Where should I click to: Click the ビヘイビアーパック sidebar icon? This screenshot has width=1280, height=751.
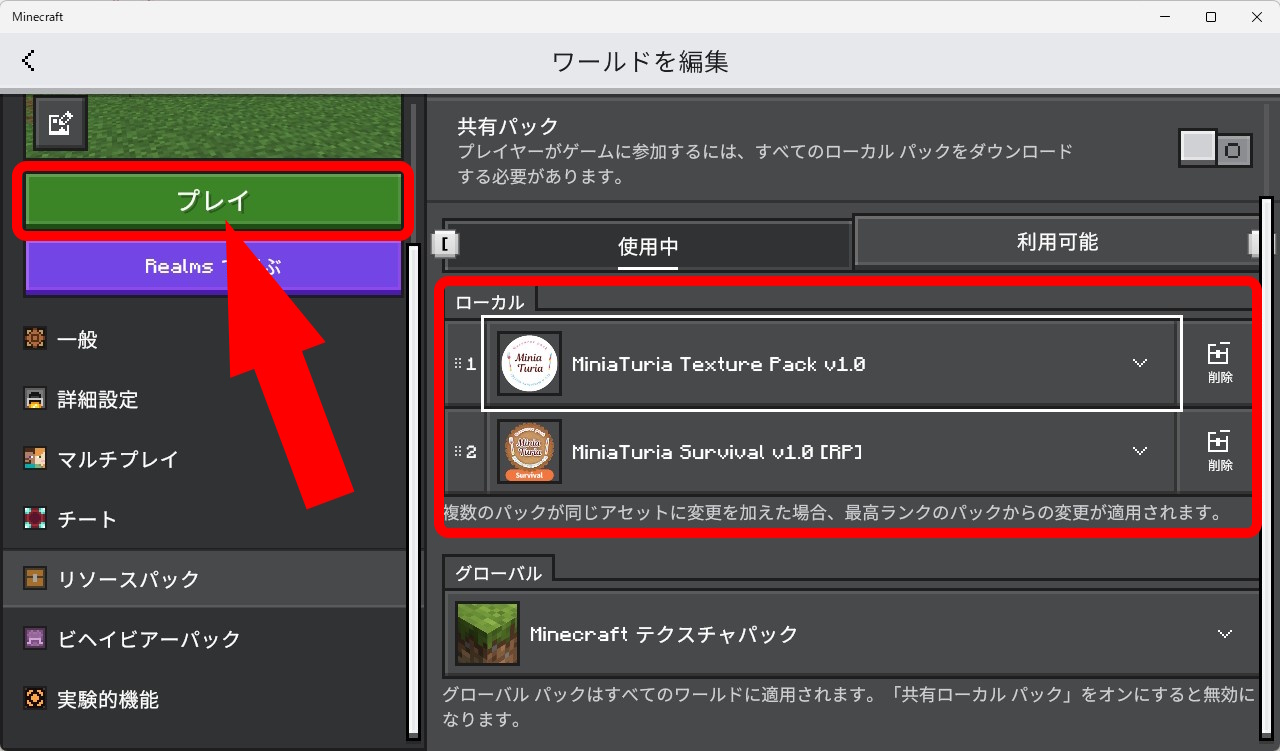click(35, 639)
